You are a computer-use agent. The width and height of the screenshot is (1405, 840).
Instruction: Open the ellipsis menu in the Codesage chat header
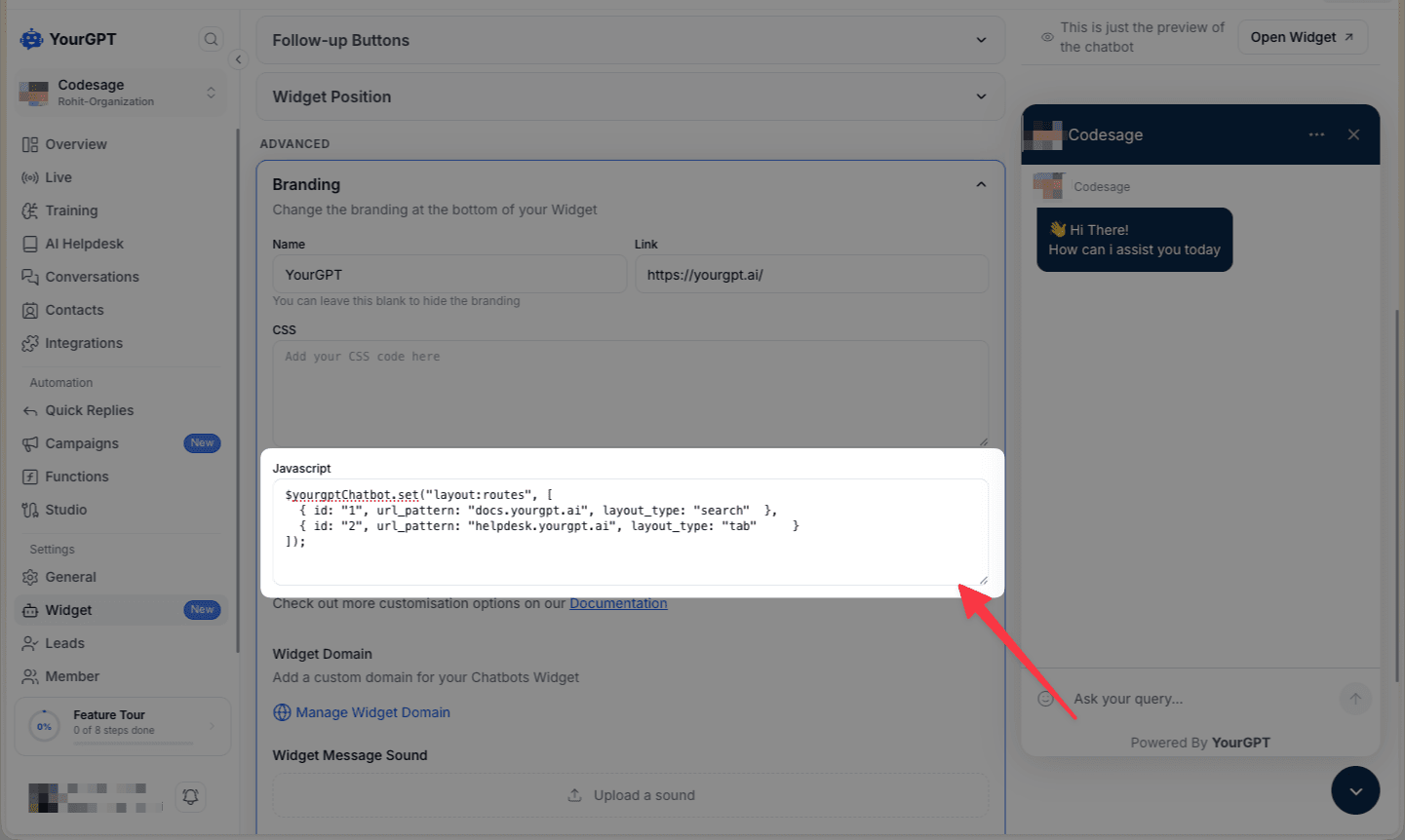point(1316,134)
